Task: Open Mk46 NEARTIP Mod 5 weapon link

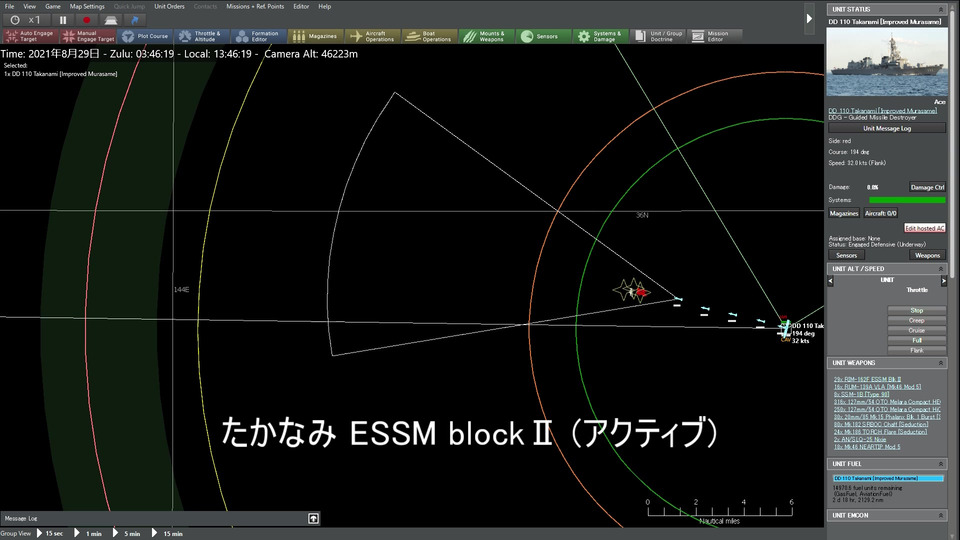Action: [866, 447]
